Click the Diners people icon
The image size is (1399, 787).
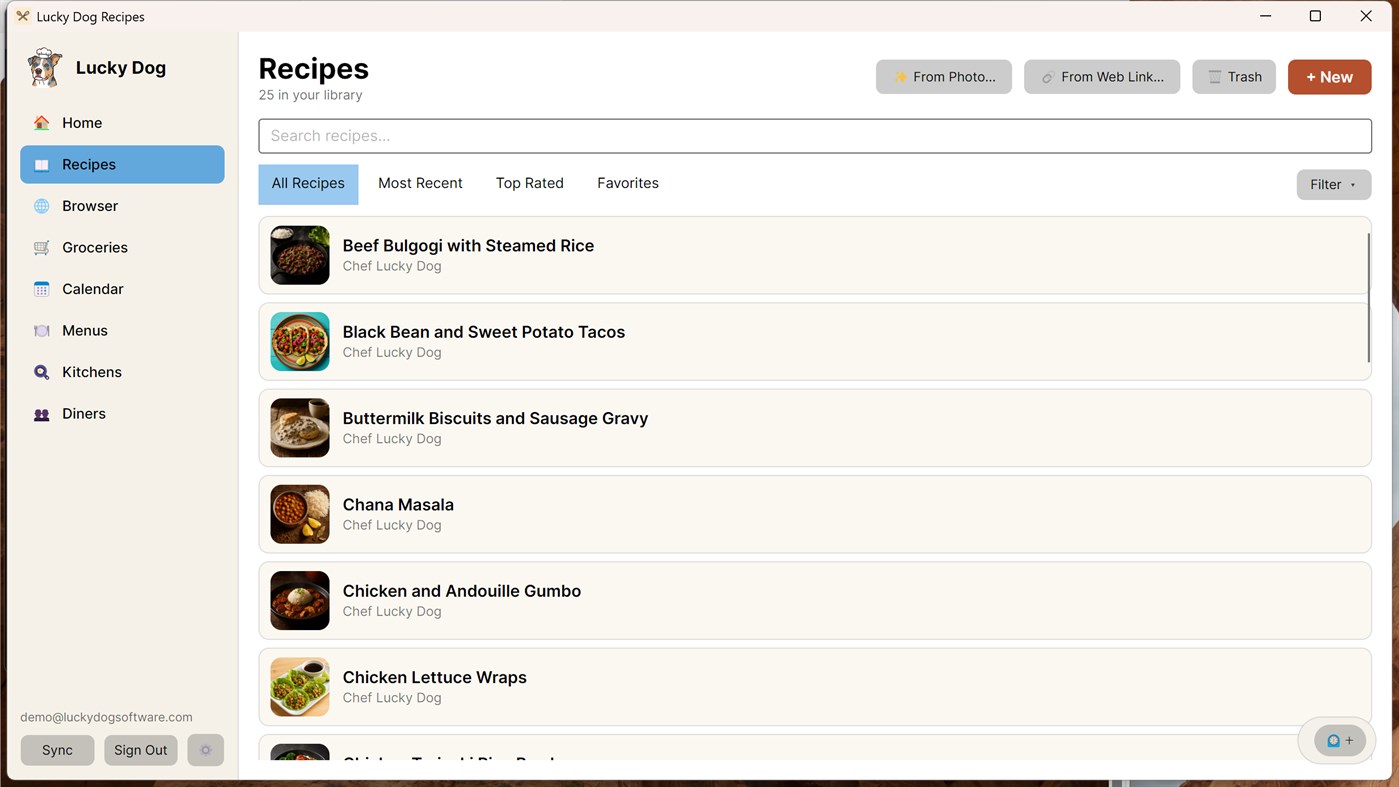coord(41,413)
